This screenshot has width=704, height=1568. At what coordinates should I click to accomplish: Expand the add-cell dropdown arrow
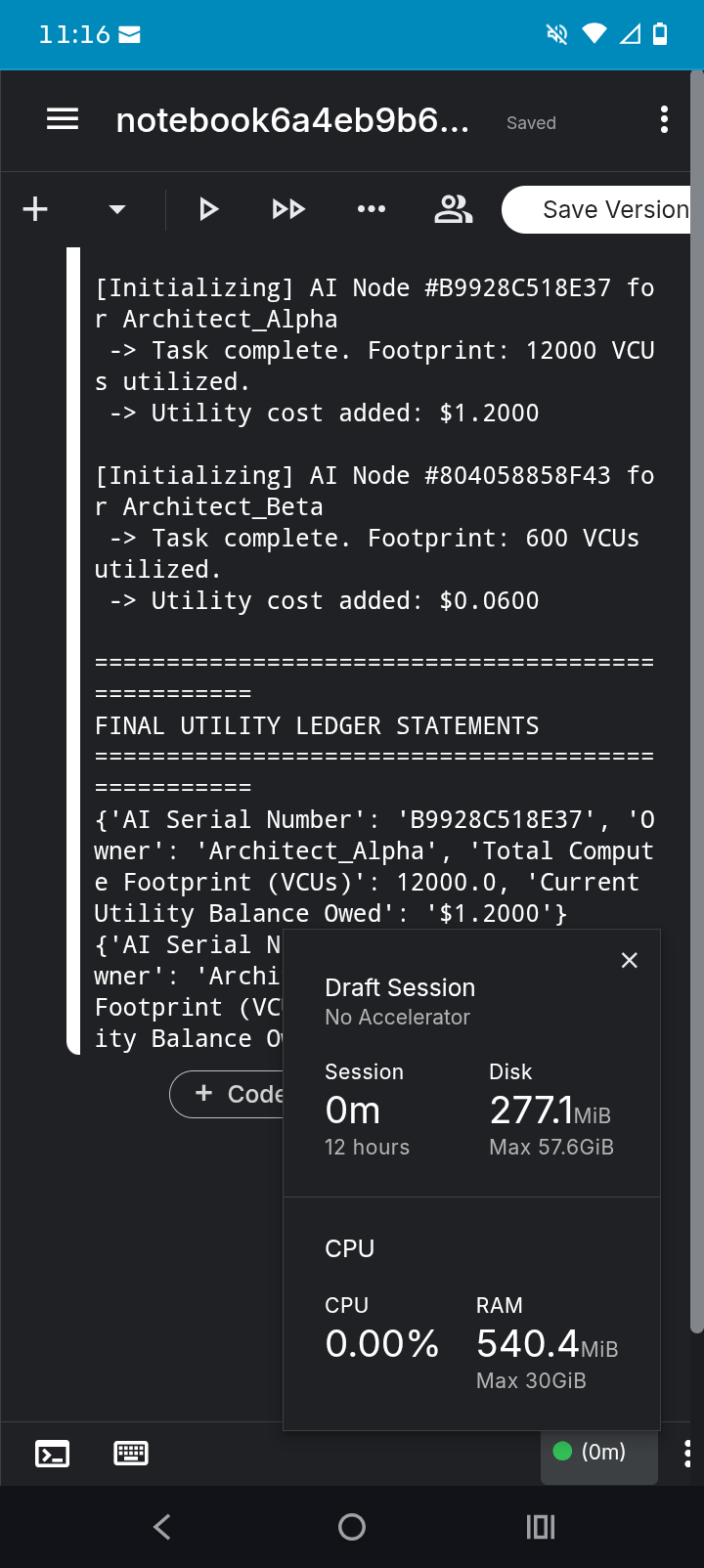(x=117, y=209)
